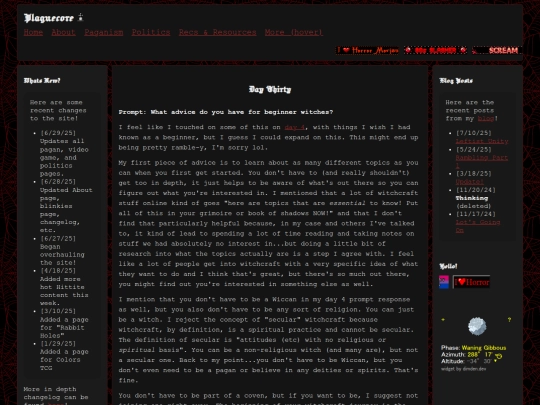Click the [6/28/25] changelog entry
Viewport: 540px width, 405px height.
pos(66,206)
